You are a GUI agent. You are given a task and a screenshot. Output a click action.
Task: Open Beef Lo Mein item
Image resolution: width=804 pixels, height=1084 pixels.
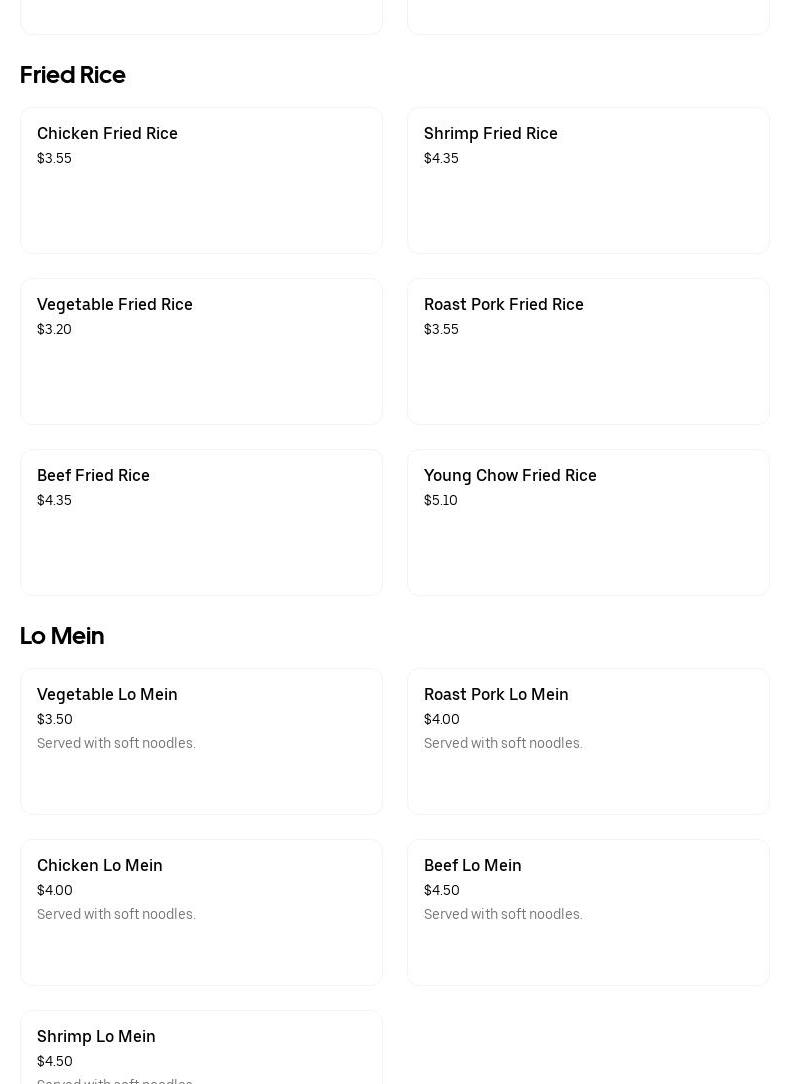[588, 913]
